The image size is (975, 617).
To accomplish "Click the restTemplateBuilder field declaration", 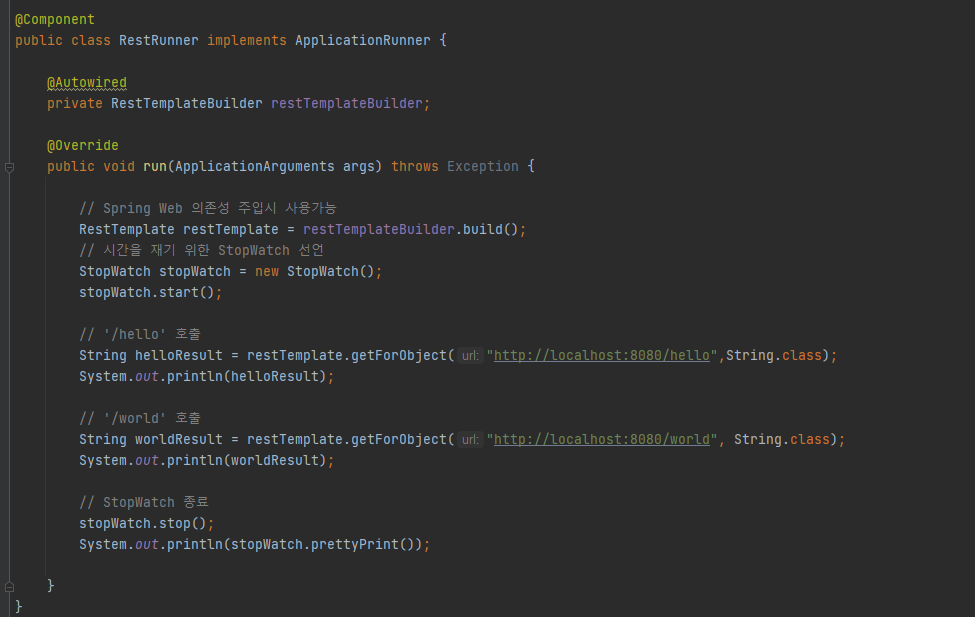I will pyautogui.click(x=346, y=103).
